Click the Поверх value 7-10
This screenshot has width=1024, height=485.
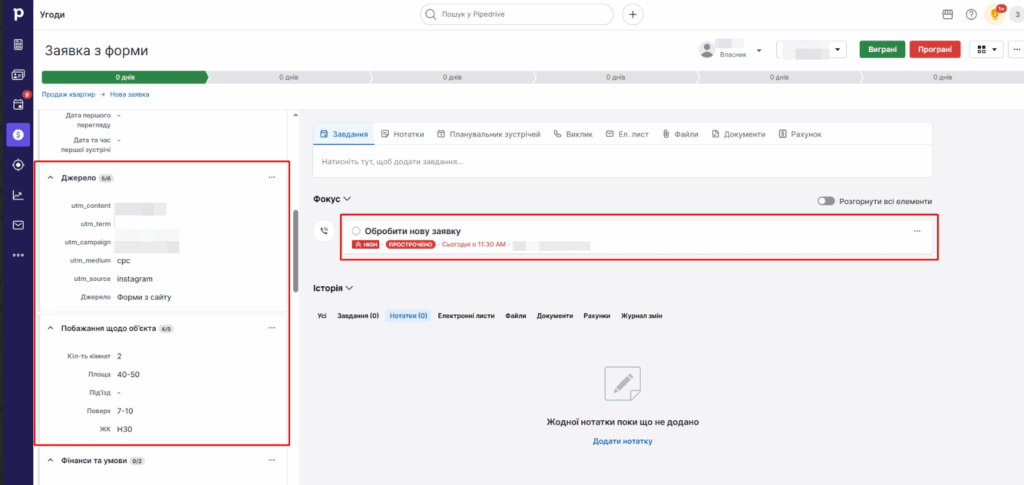(125, 411)
